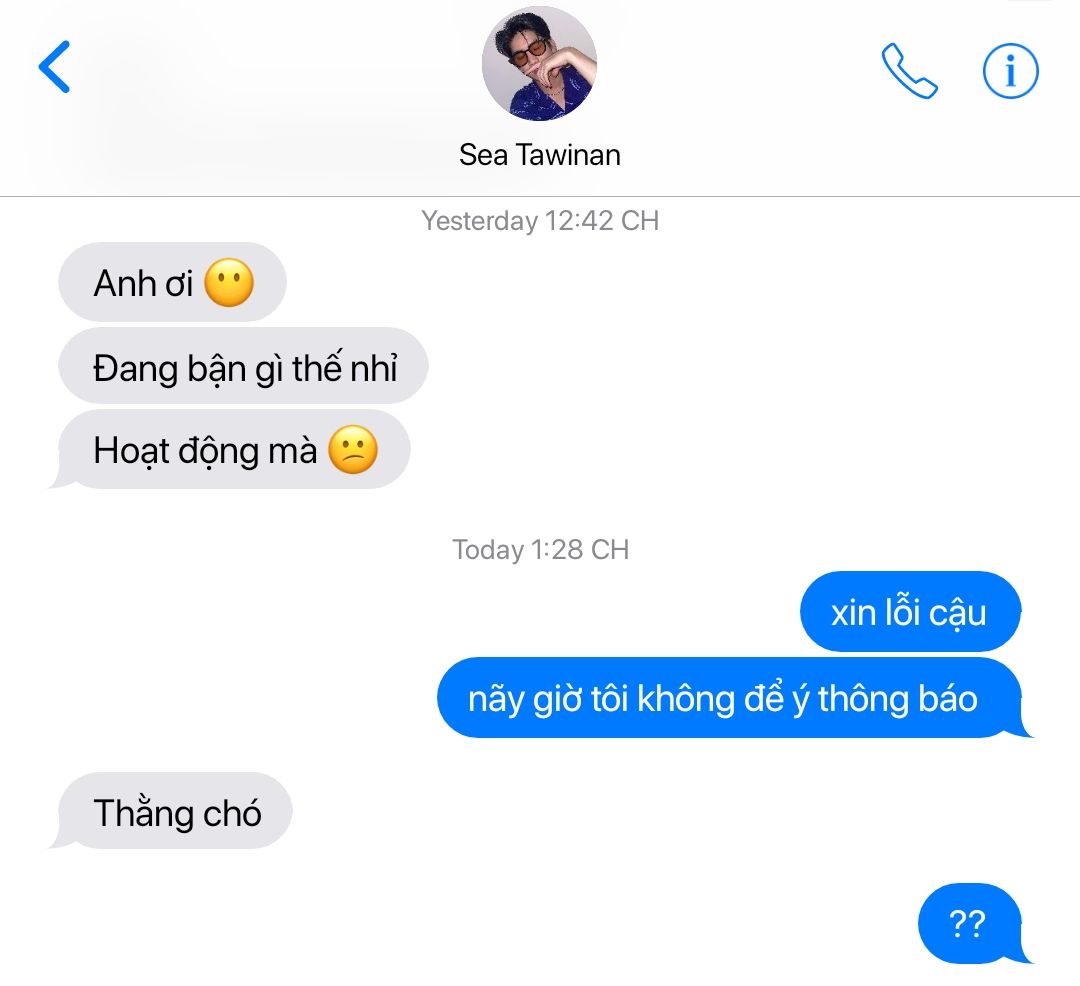This screenshot has height=986, width=1080.
Task: Open conversation info with the circled i icon
Action: click(1010, 71)
